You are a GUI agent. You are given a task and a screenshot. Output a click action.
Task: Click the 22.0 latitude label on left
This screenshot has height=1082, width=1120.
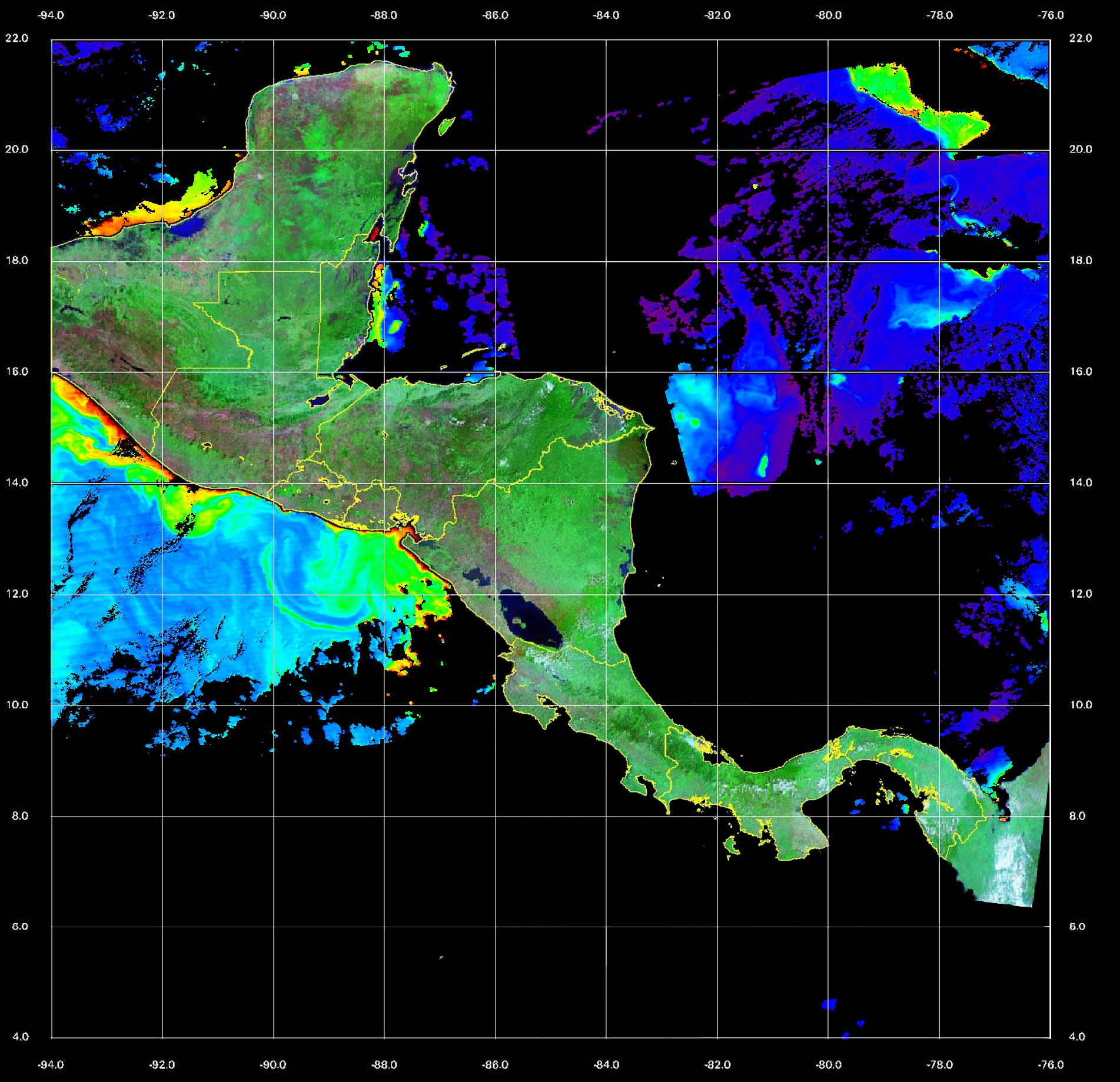(16, 38)
